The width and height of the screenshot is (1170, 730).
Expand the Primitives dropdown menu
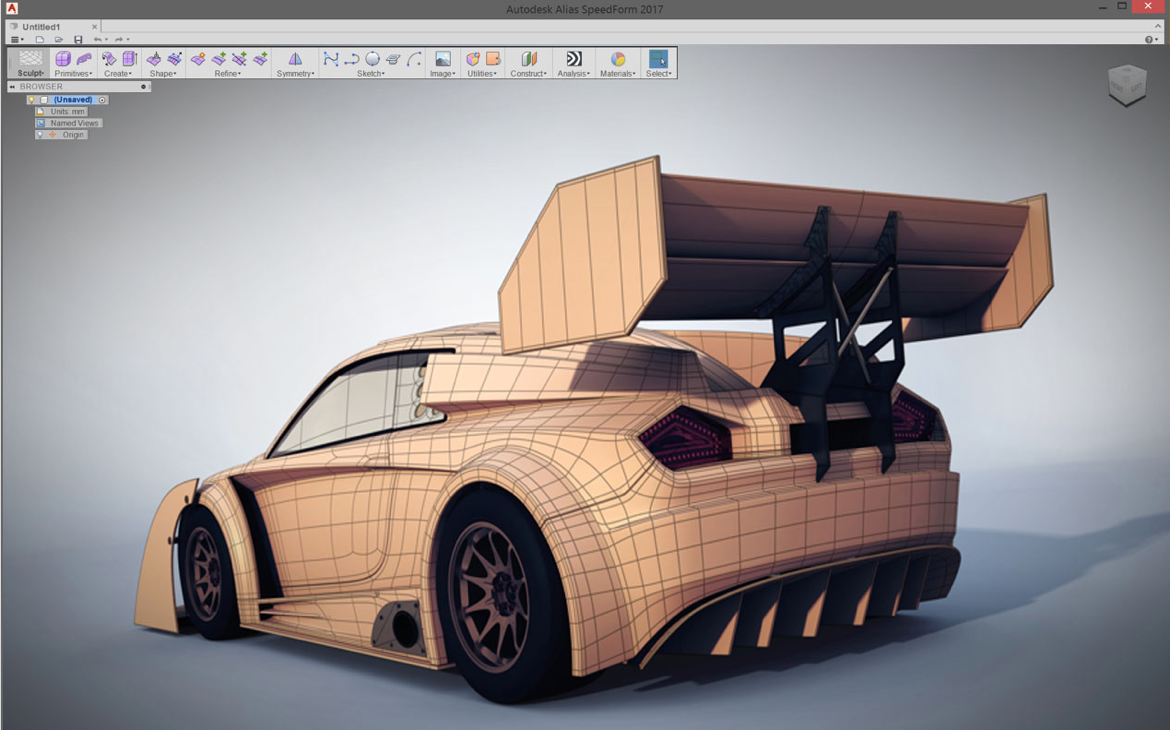click(x=73, y=74)
